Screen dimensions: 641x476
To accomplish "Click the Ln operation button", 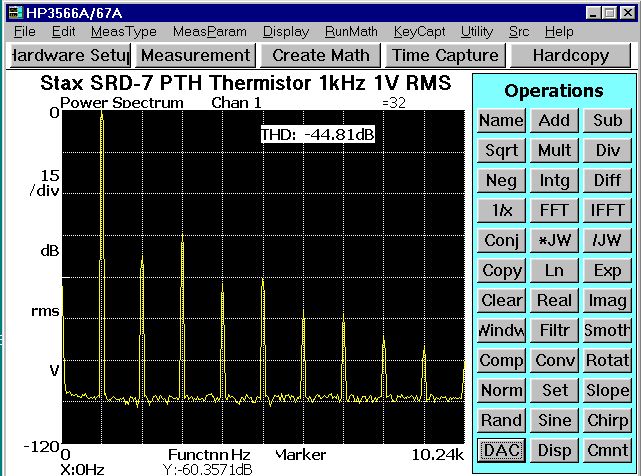I will pyautogui.click(x=554, y=270).
